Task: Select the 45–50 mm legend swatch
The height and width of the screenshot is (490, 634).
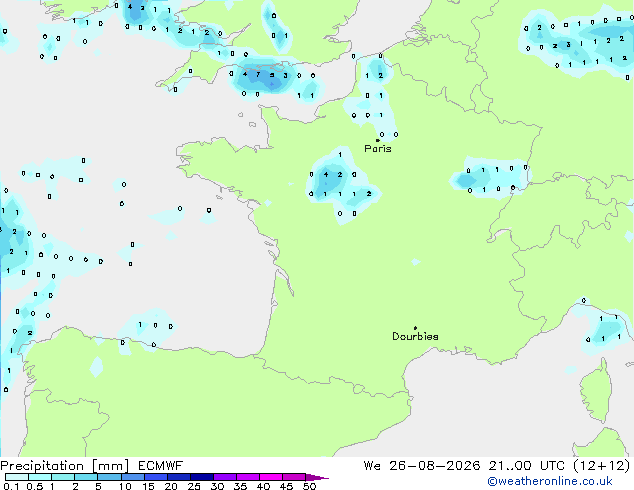Action: pos(294,477)
